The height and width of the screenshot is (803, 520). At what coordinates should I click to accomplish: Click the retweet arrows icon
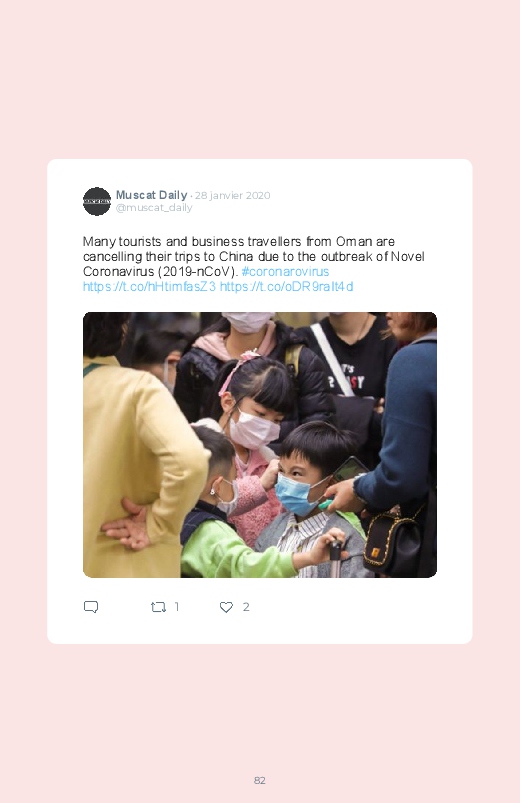(158, 607)
